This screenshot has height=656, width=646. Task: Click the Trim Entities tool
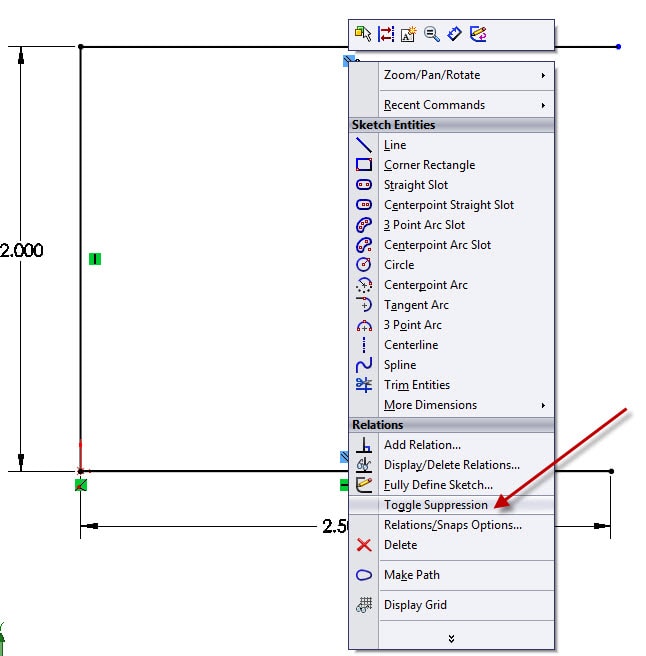tap(416, 385)
